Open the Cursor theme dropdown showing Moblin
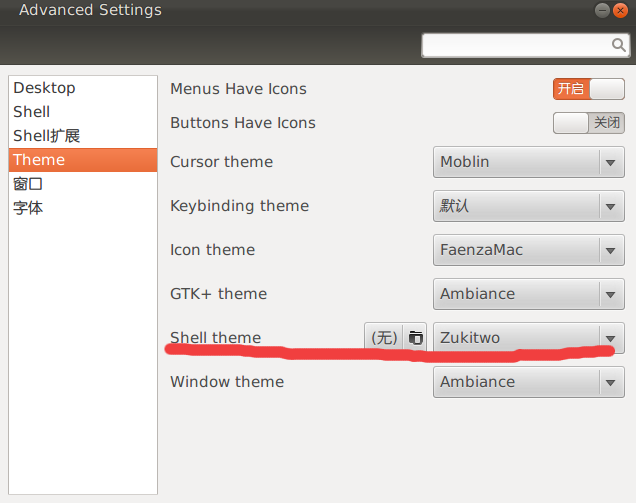Viewport: 636px width, 503px height. [529, 162]
